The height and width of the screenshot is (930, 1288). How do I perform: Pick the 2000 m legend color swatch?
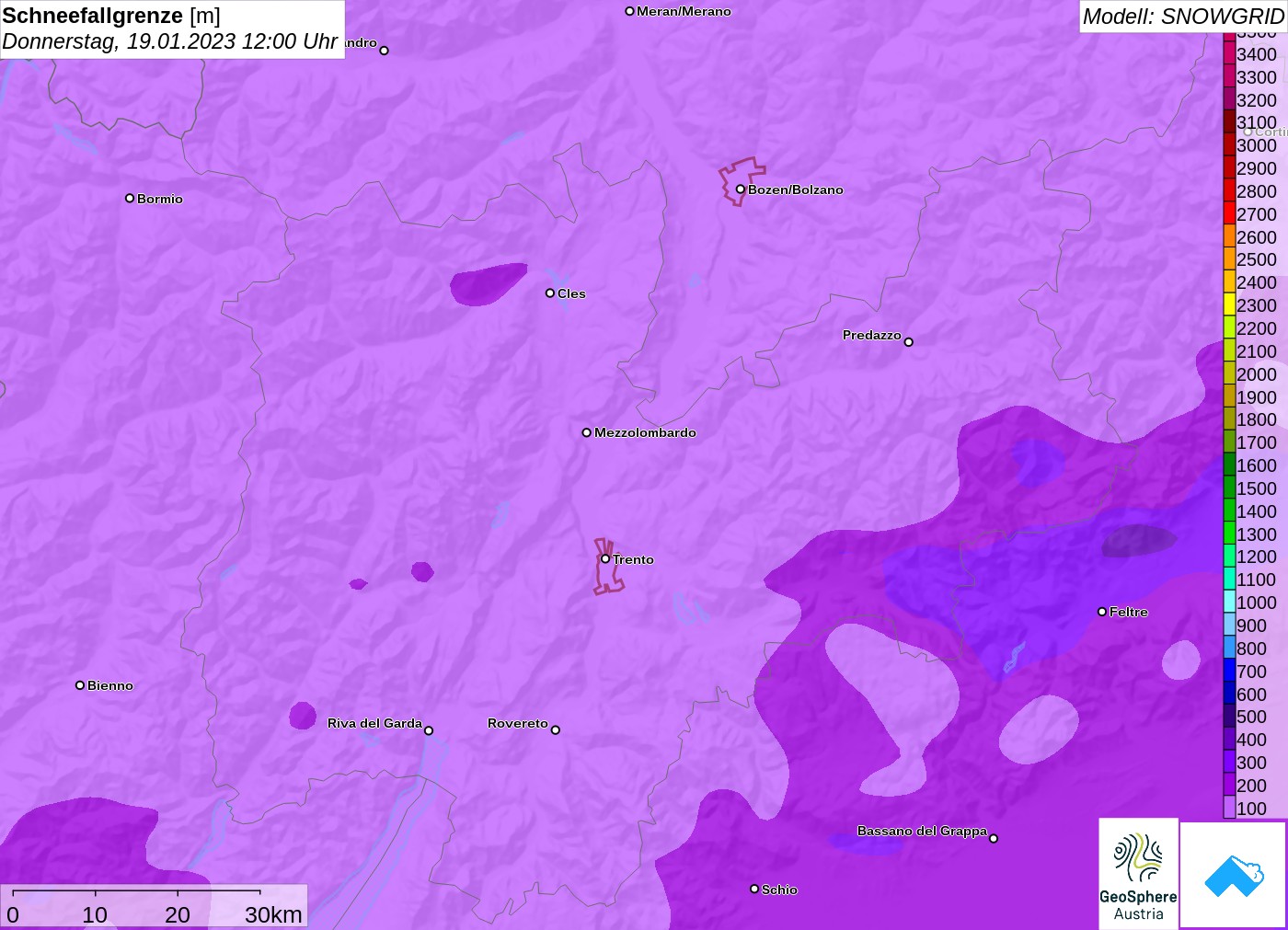1229,373
